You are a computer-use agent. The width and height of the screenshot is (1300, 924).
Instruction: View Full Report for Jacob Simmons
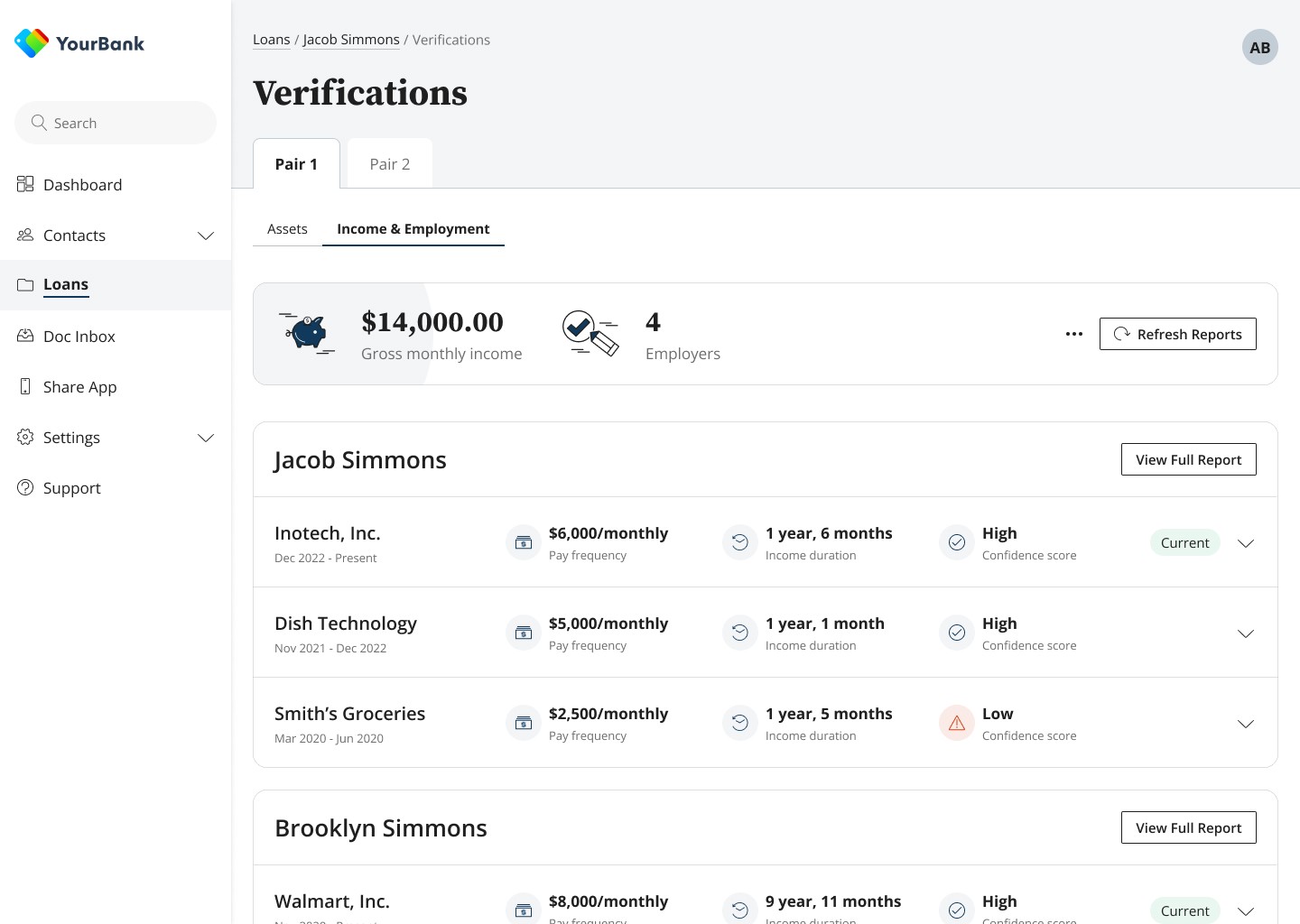1188,459
